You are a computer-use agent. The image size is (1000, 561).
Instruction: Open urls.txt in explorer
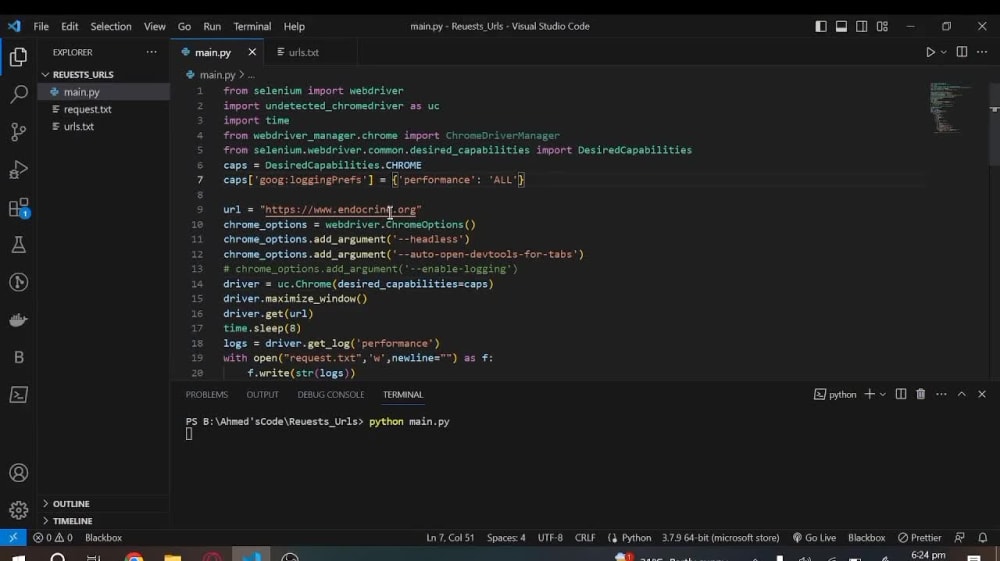(x=103, y=126)
